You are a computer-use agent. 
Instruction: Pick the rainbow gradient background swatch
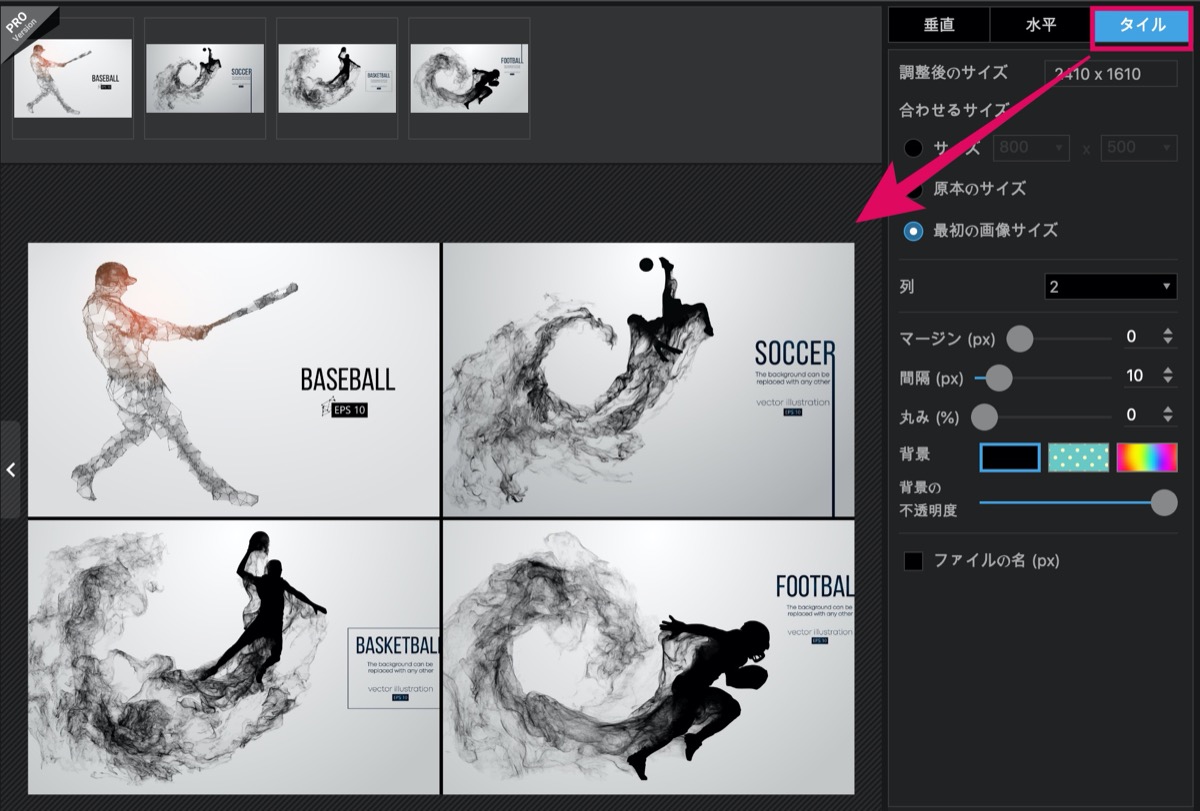[1147, 457]
